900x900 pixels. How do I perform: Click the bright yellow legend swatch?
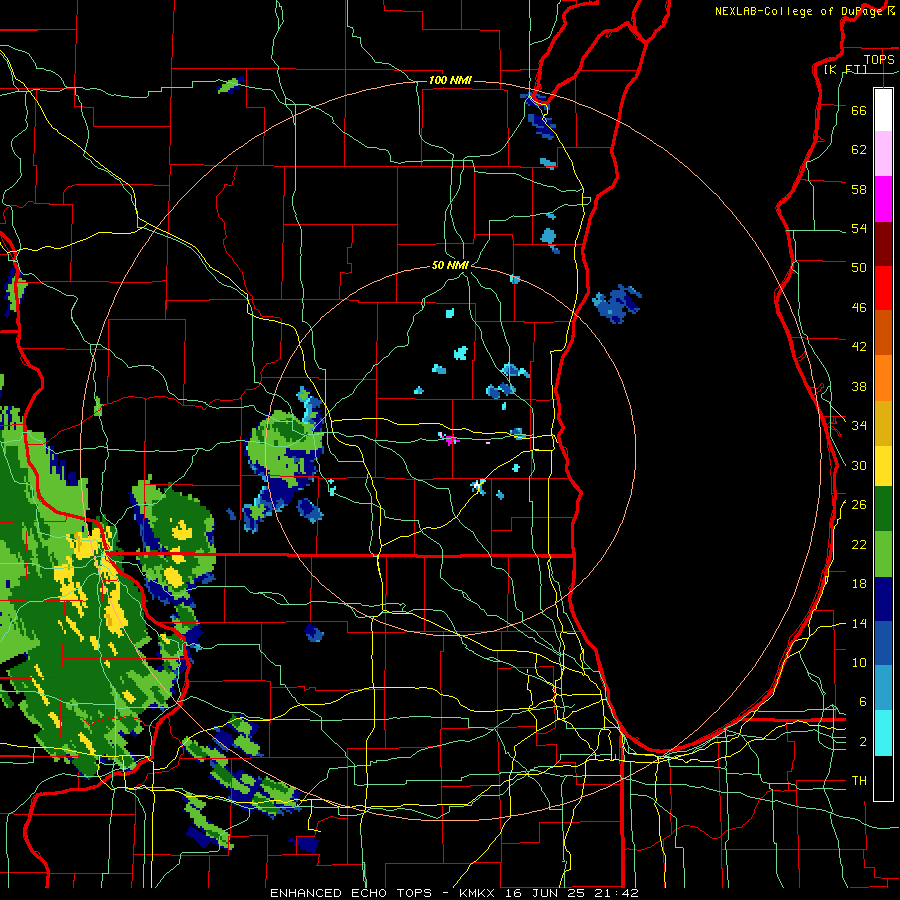click(x=883, y=465)
